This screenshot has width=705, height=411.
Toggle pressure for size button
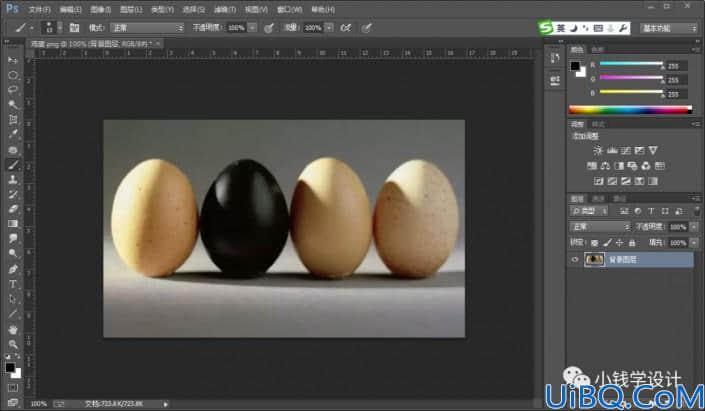point(366,28)
